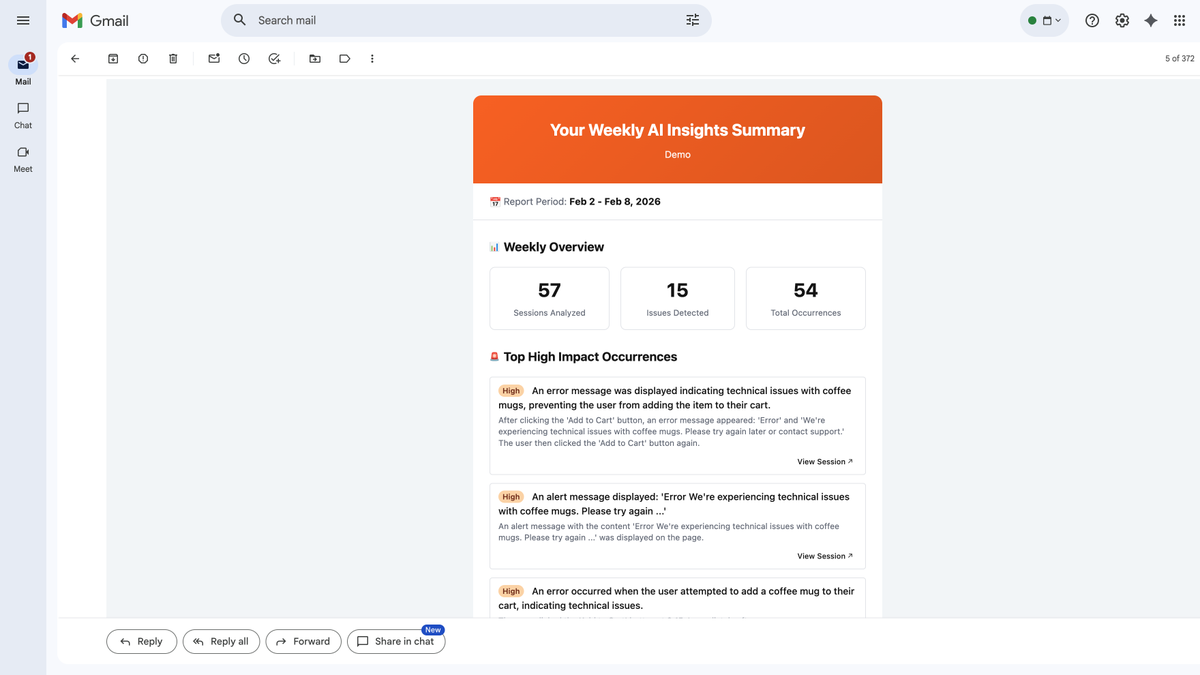Open Mail in the left sidebar
The height and width of the screenshot is (675, 1200).
click(23, 70)
